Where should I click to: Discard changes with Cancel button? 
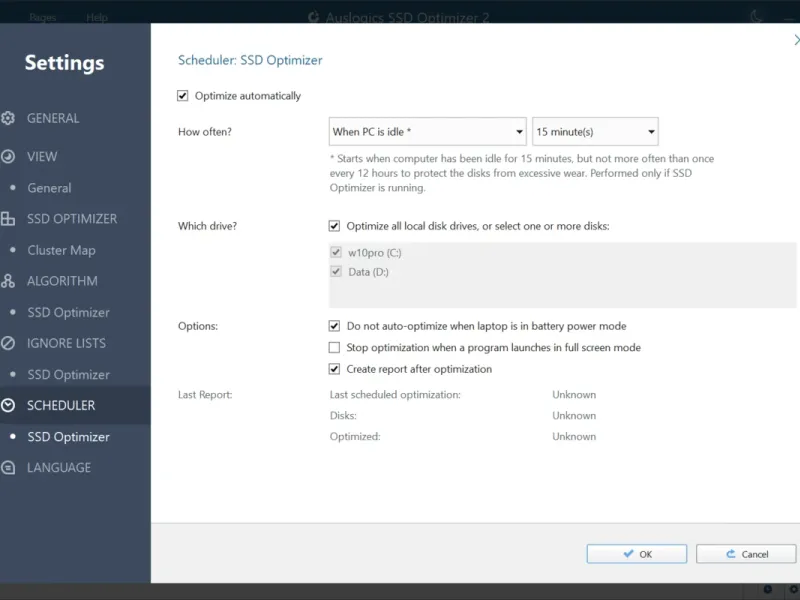pos(746,554)
